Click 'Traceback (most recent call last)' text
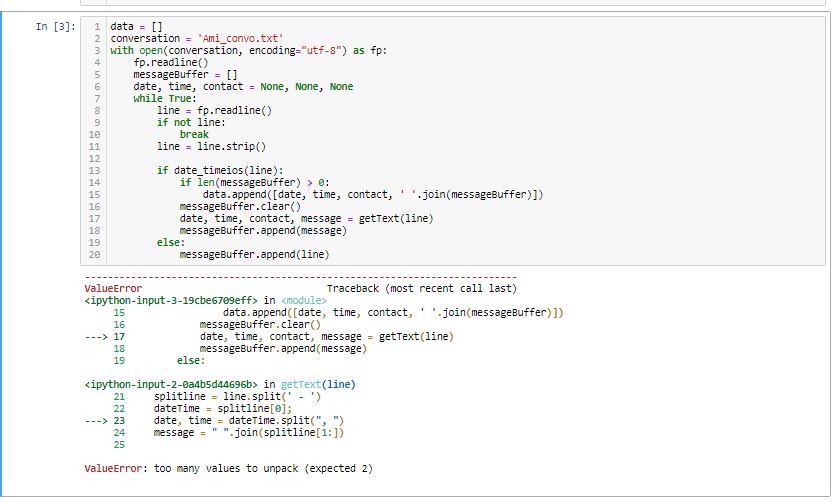Image resolution: width=838 pixels, height=502 pixels. click(422, 289)
